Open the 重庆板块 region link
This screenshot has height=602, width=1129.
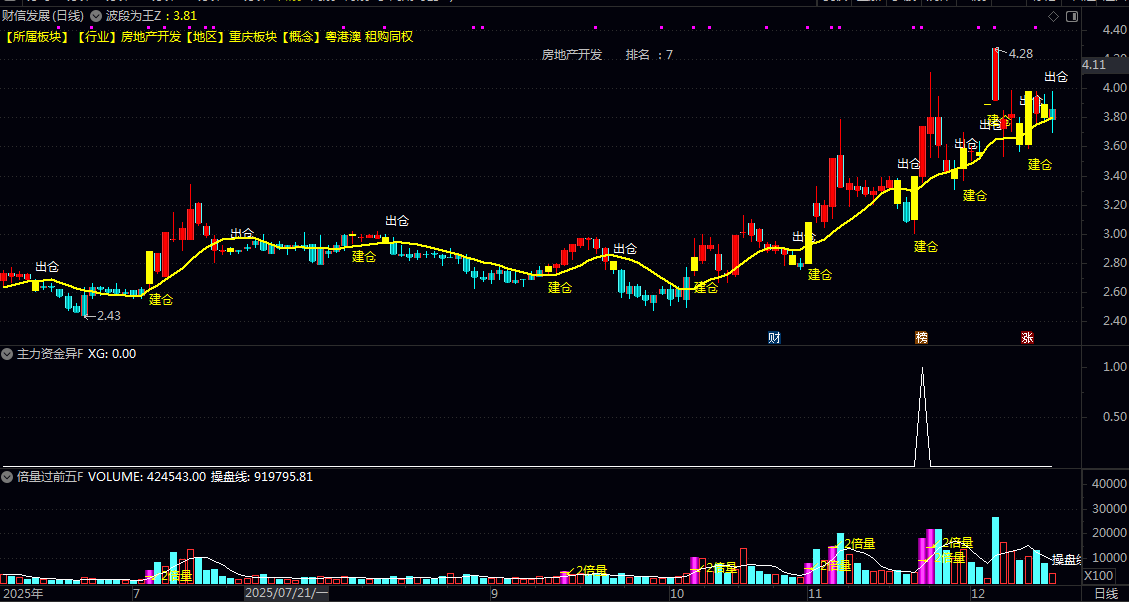[x=253, y=37]
